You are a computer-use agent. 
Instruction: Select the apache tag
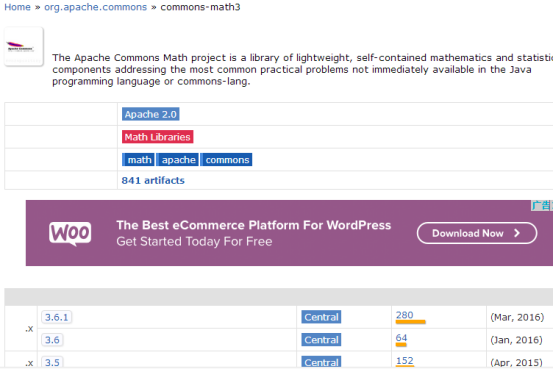(x=178, y=160)
